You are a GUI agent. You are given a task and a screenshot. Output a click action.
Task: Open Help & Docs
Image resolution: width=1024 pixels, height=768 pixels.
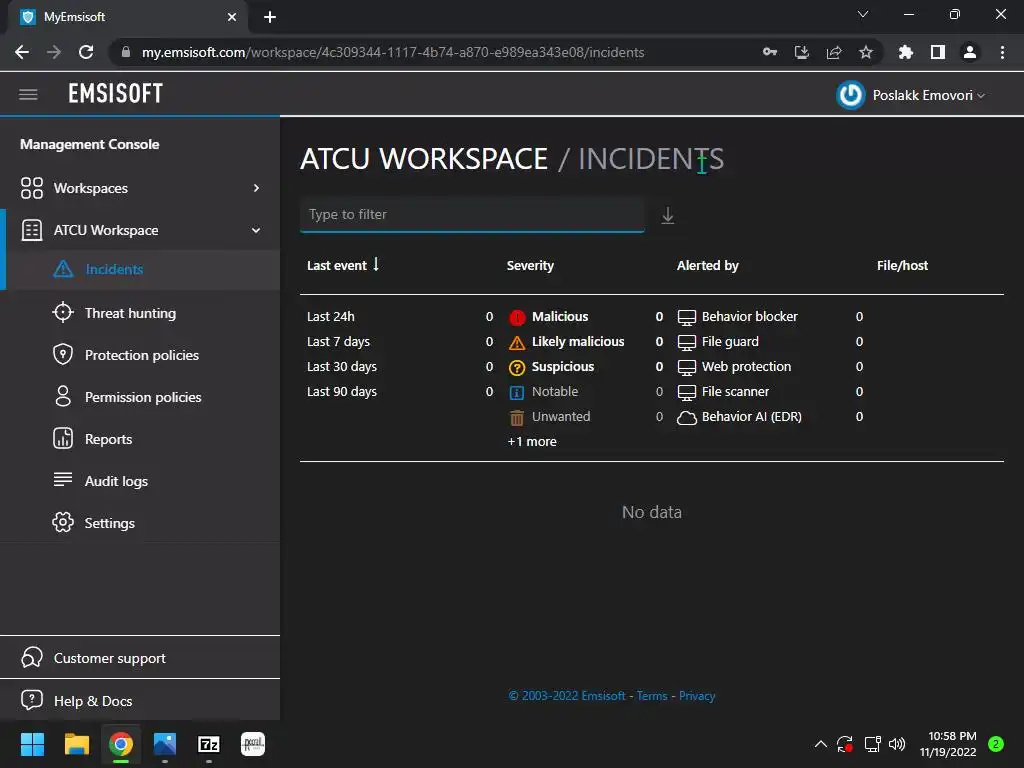pyautogui.click(x=93, y=701)
